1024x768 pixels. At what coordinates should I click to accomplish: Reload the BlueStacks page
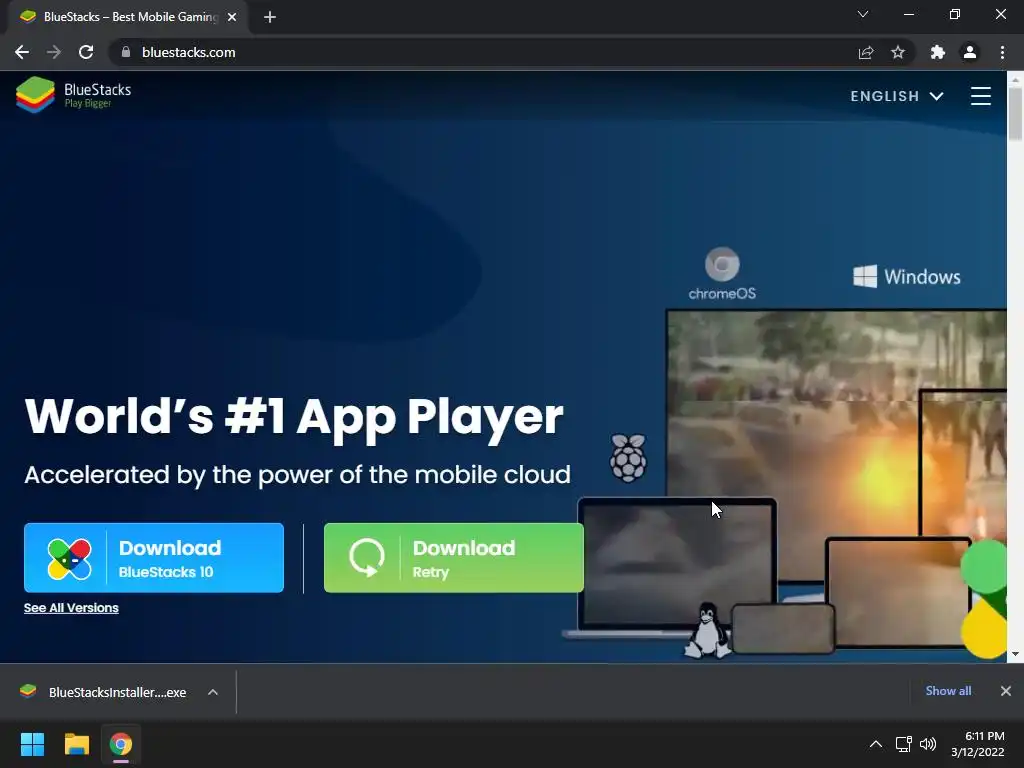[x=86, y=52]
